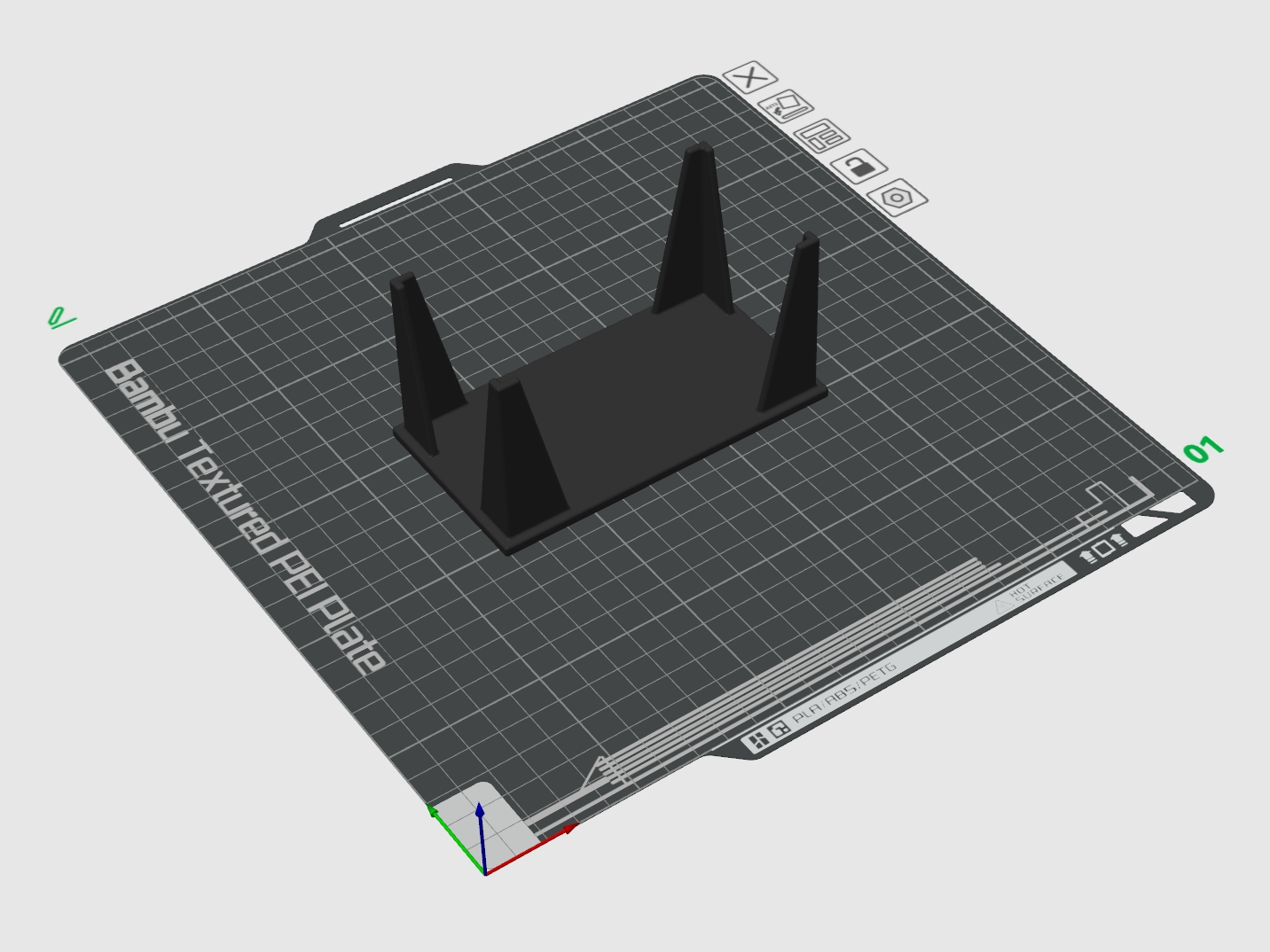Select plate number 01 label

(x=1203, y=449)
